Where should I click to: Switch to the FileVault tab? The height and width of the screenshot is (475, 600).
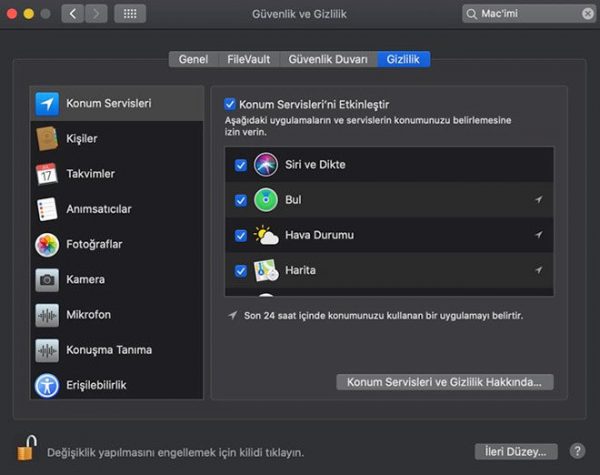click(249, 59)
